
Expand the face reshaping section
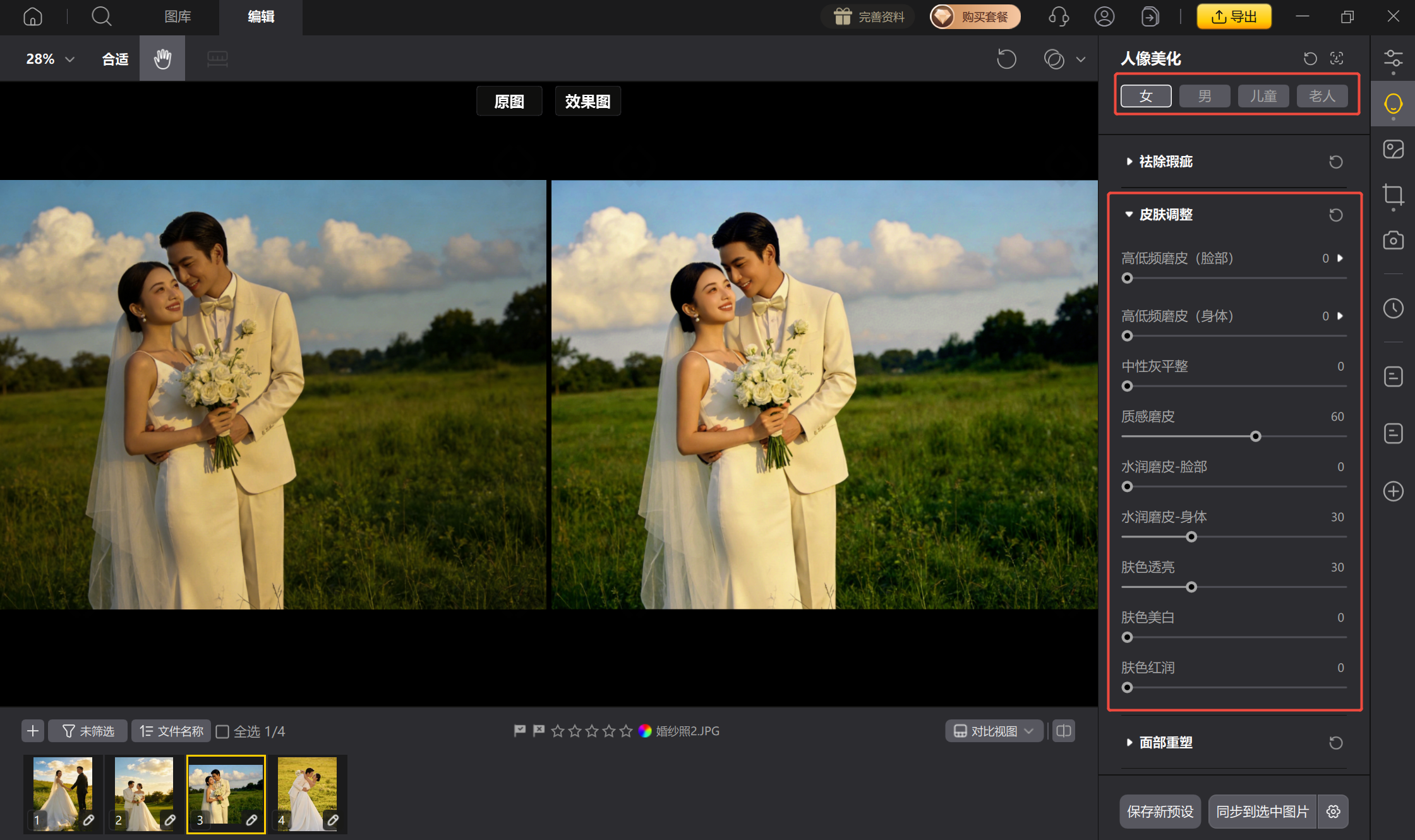1165,743
